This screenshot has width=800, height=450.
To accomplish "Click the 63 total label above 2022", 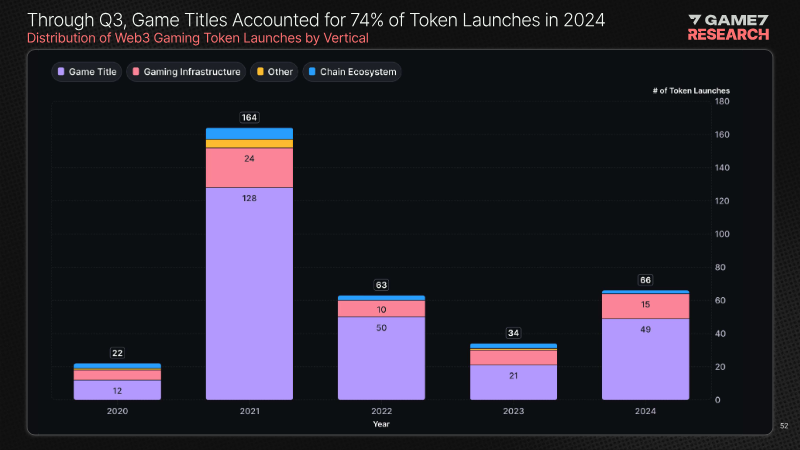I will coord(381,285).
